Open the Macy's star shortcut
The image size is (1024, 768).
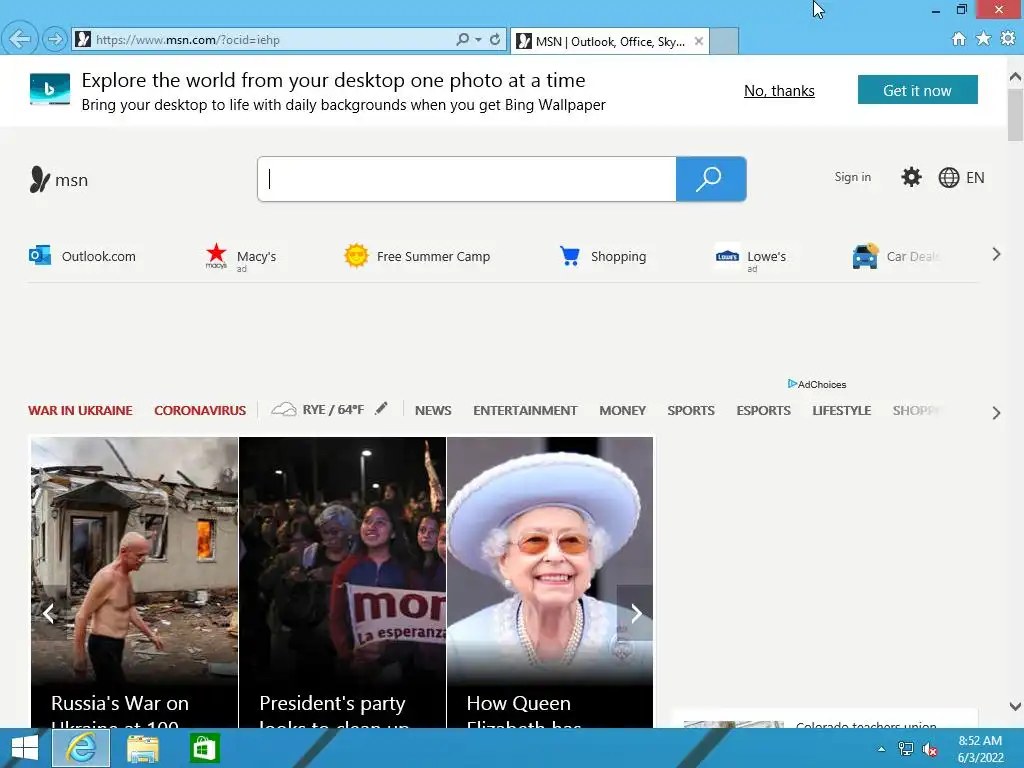click(240, 257)
